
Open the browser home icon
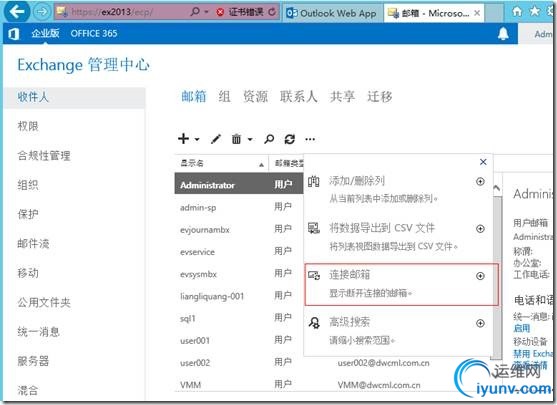click(x=517, y=12)
